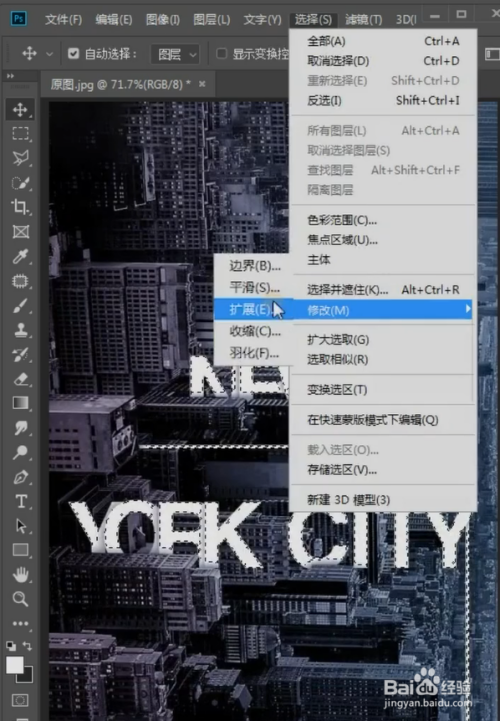500x721 pixels.
Task: Open the 图层(L) menu
Action: (x=212, y=19)
